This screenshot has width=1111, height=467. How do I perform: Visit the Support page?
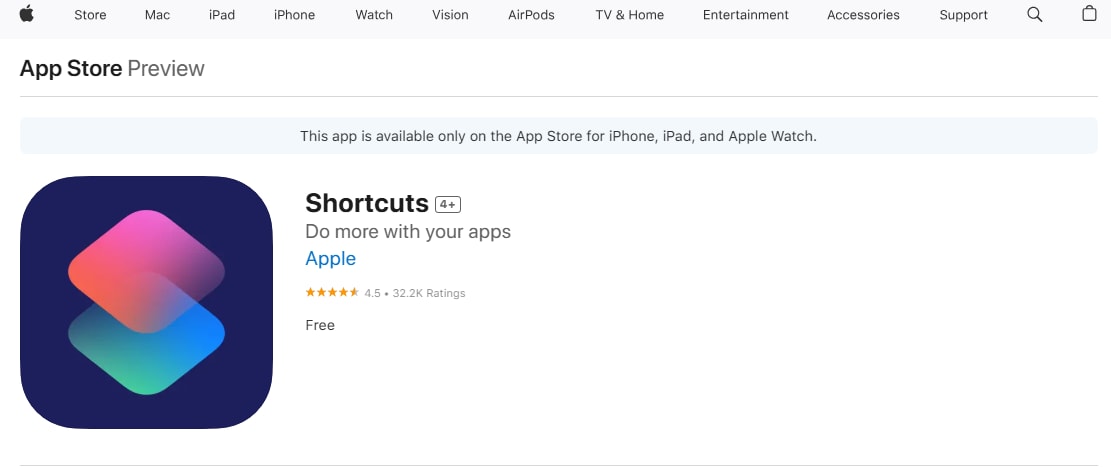[964, 15]
